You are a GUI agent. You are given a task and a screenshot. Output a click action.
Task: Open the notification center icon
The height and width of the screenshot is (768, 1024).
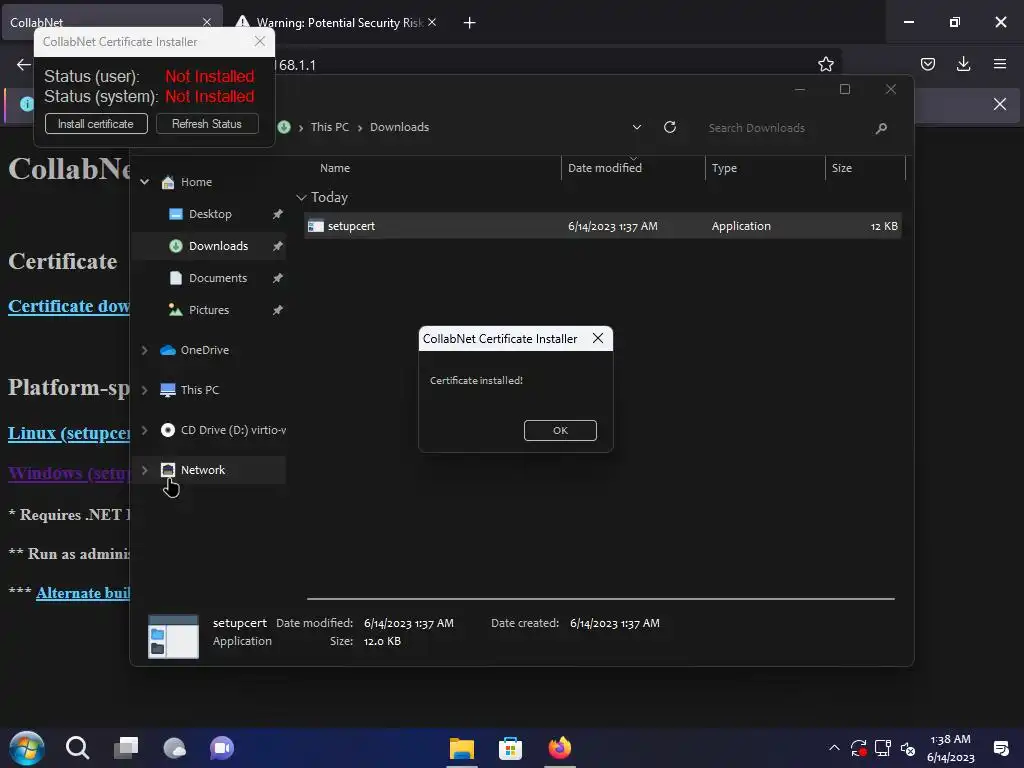point(1000,748)
